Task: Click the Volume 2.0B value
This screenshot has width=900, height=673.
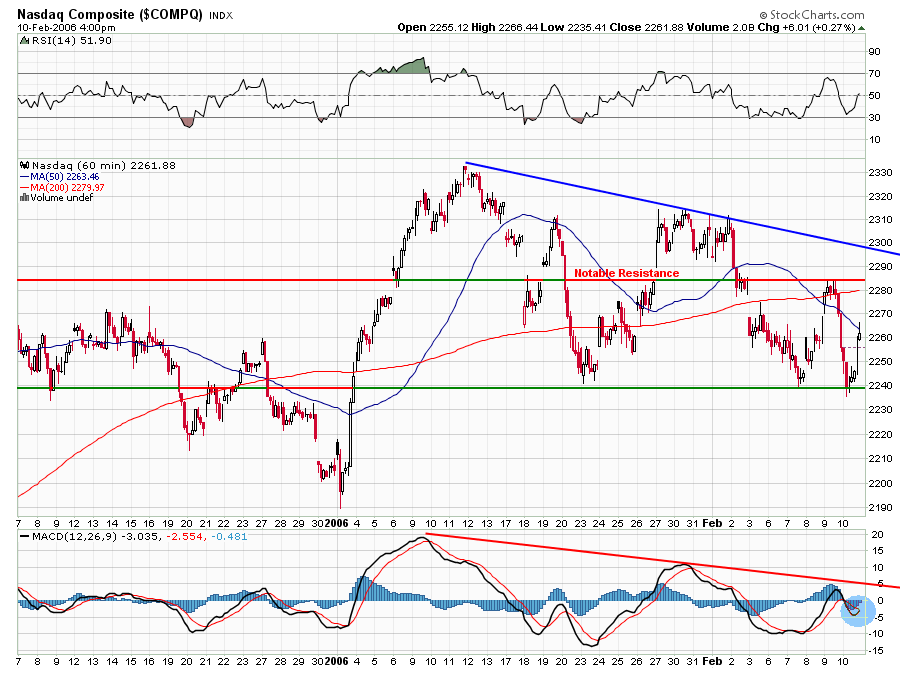Action: (x=720, y=28)
